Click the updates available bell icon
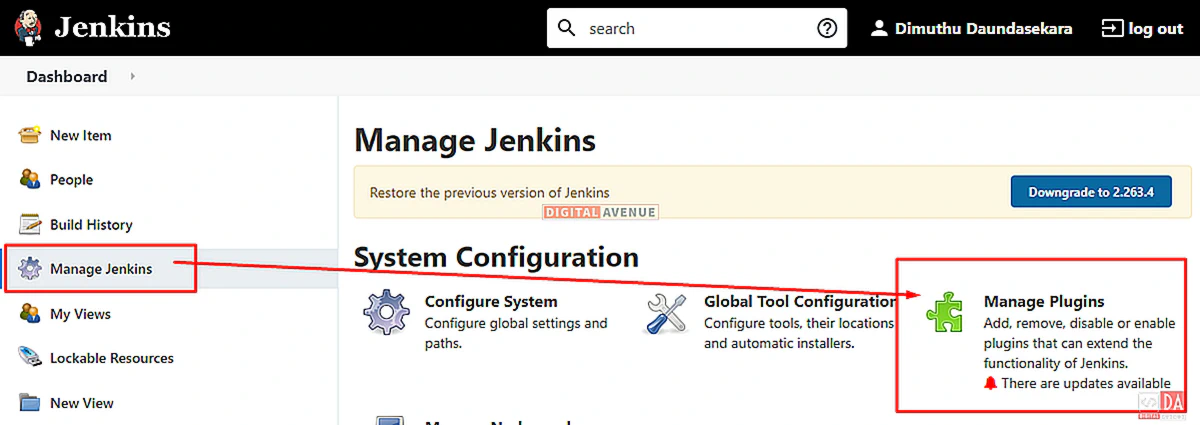Image resolution: width=1200 pixels, height=425 pixels. click(x=990, y=383)
